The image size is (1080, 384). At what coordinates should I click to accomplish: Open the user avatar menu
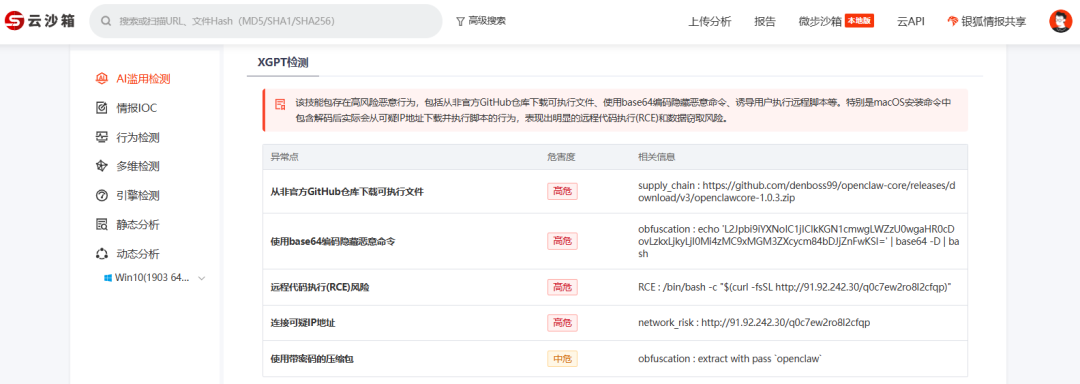1061,21
